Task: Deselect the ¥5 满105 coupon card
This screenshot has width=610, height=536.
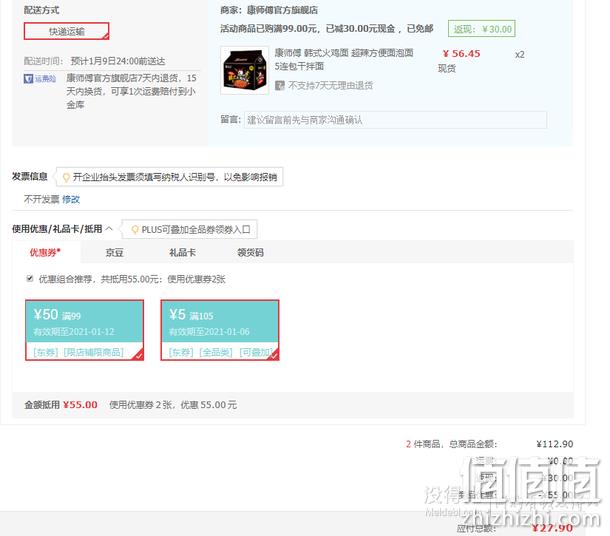Action: click(x=220, y=330)
